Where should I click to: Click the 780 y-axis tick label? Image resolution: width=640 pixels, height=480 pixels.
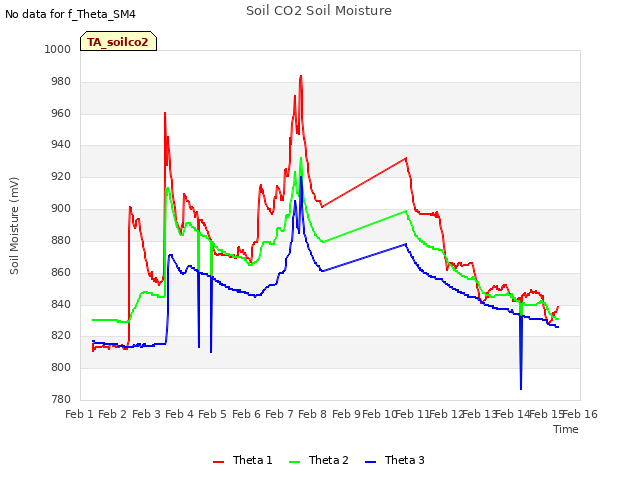coord(61,399)
